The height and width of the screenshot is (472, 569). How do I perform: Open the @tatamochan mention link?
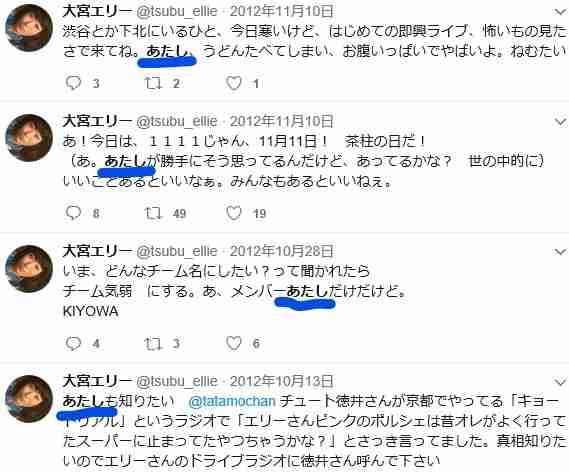click(232, 401)
